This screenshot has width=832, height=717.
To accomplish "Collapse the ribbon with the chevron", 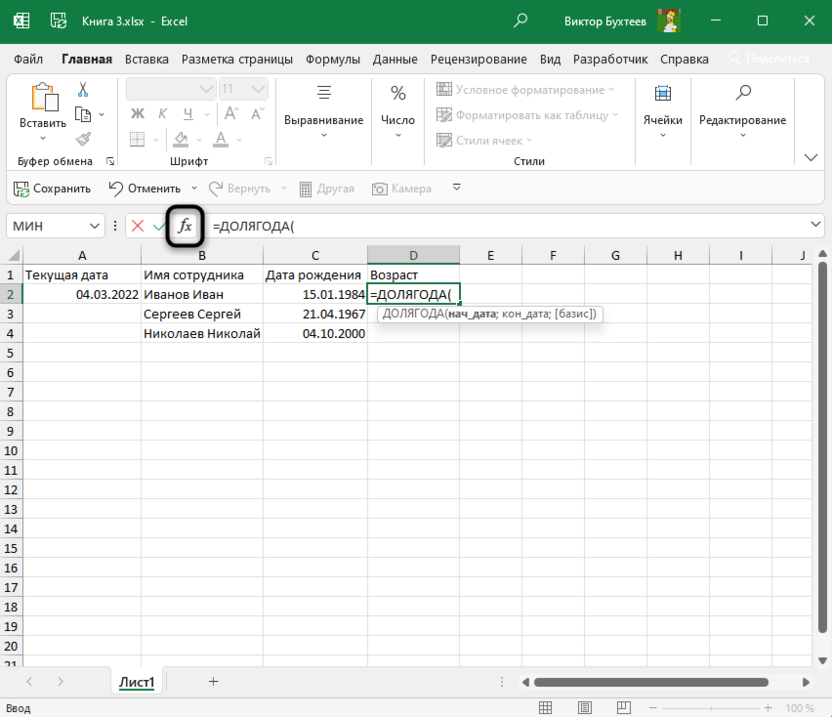I will pyautogui.click(x=811, y=157).
